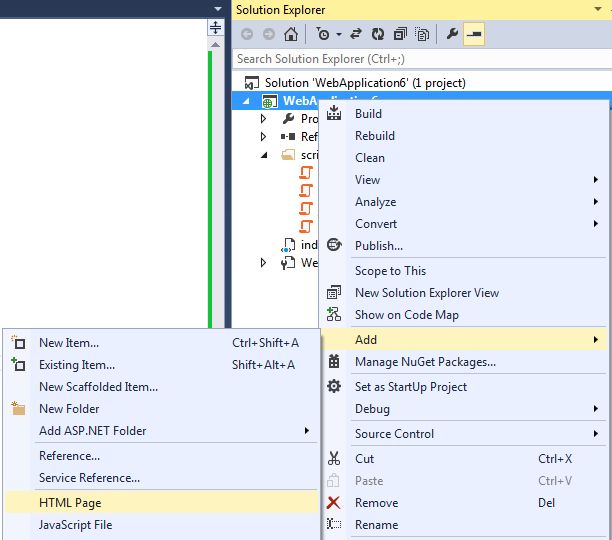Select Service Reference...
The width and height of the screenshot is (612, 540).
pos(162,478)
